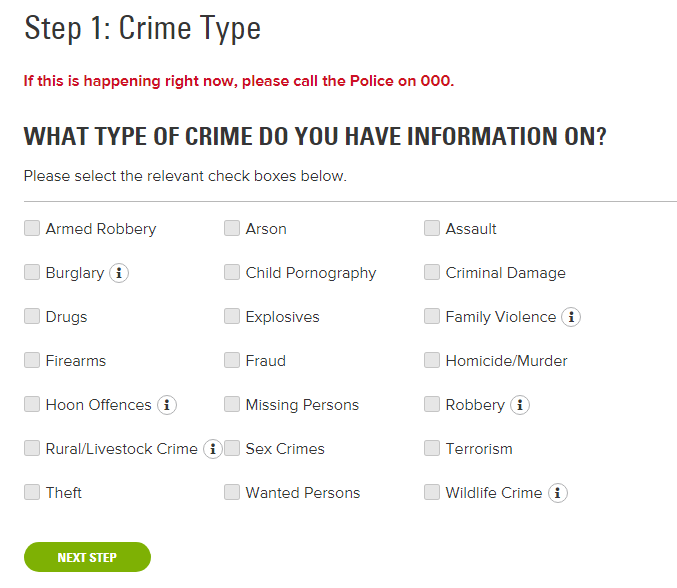Click info icon beside Wildlife Crime
Image resolution: width=677 pixels, height=588 pixels.
pos(557,493)
